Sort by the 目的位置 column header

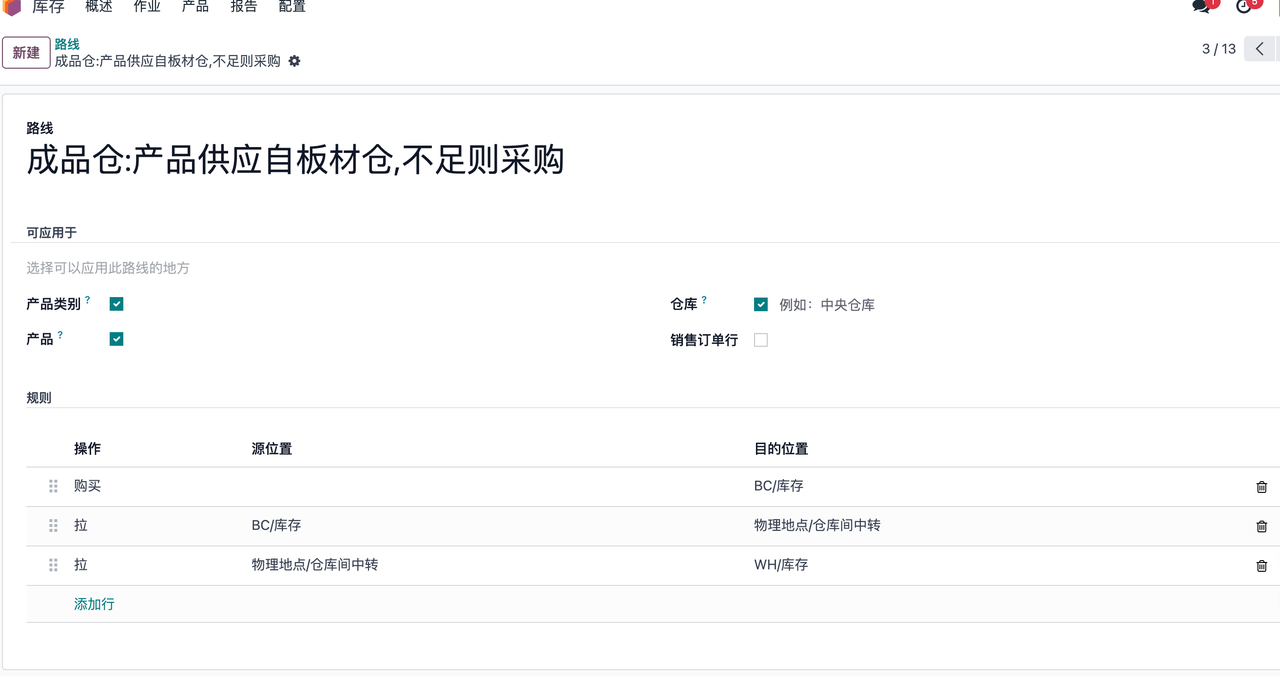781,449
